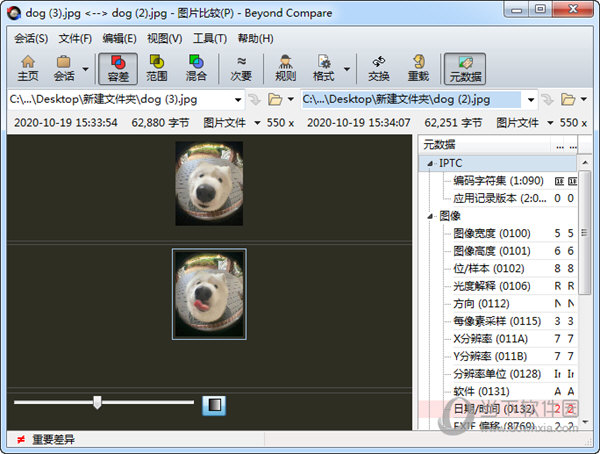
Task: Open the 格式 dropdown arrow in toolbar
Action: click(347, 69)
